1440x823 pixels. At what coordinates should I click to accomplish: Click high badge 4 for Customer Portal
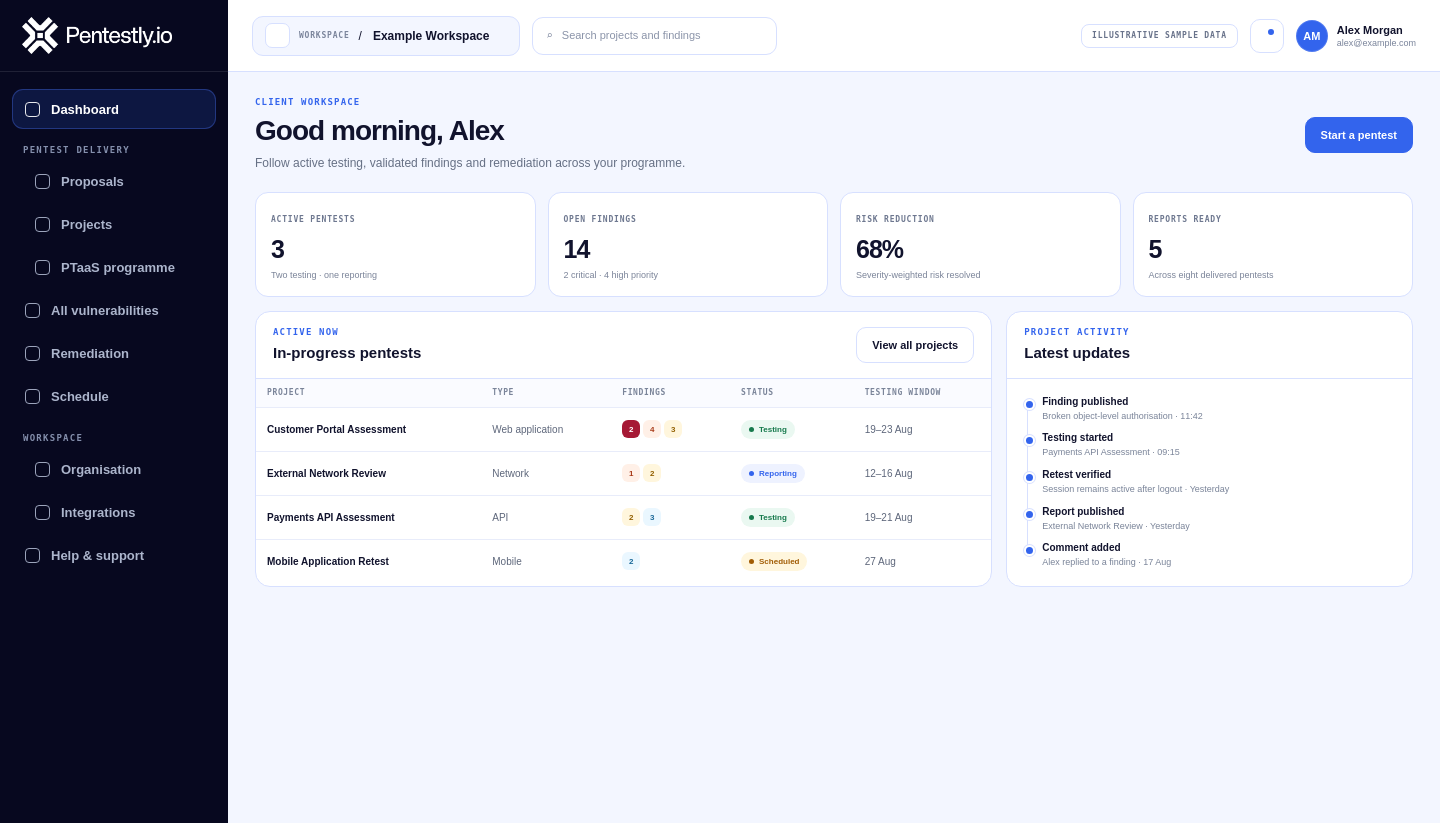tap(652, 429)
